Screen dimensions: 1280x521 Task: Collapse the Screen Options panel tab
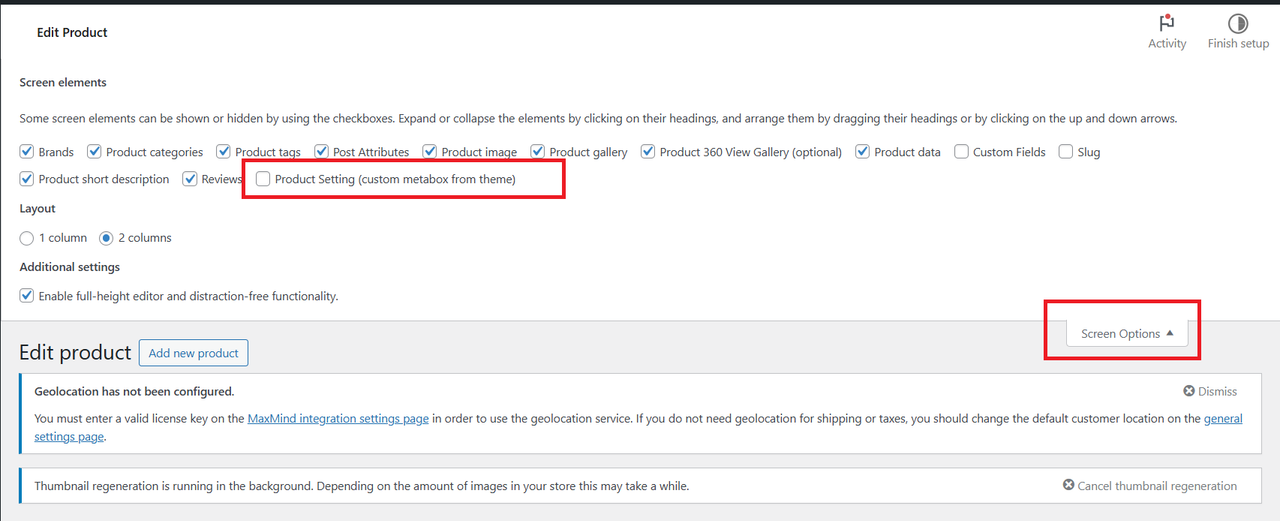1127,334
